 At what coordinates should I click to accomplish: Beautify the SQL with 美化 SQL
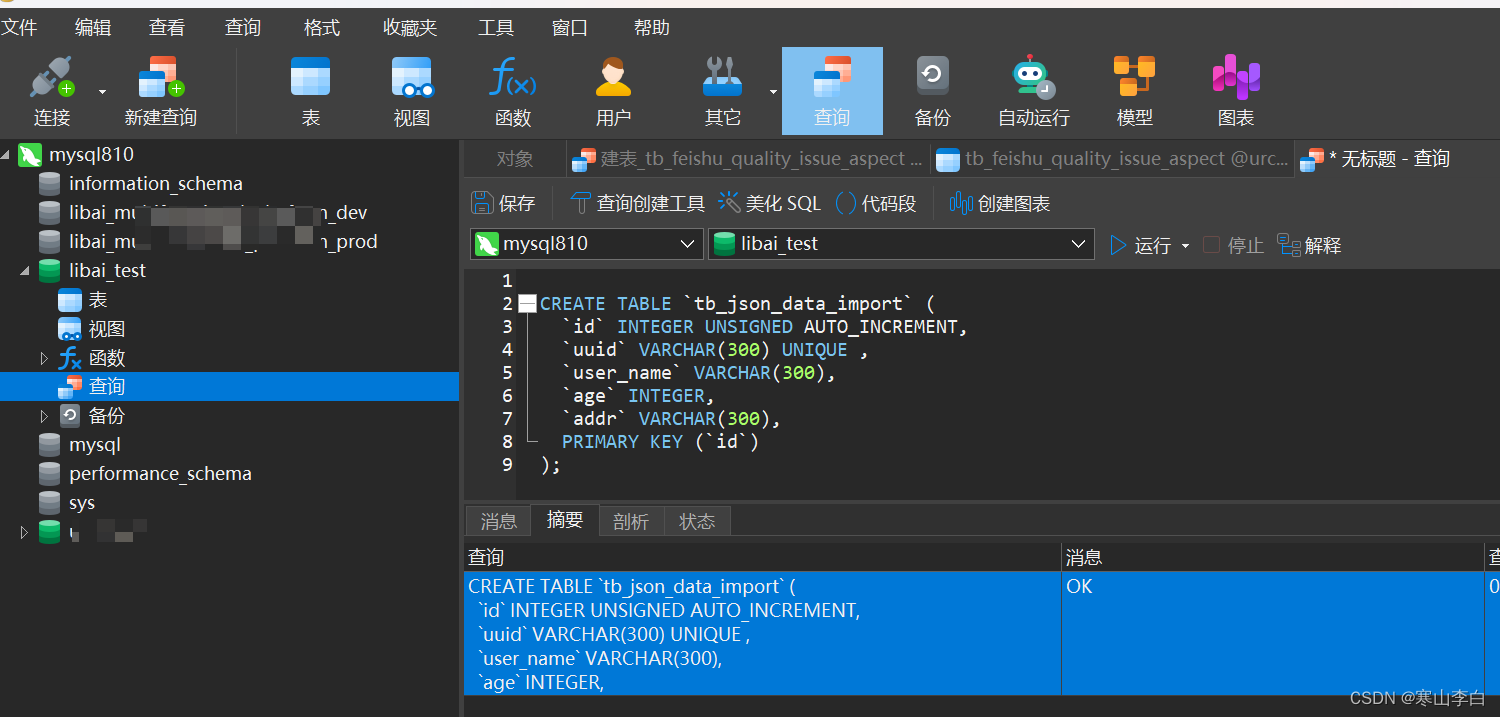tap(768, 203)
